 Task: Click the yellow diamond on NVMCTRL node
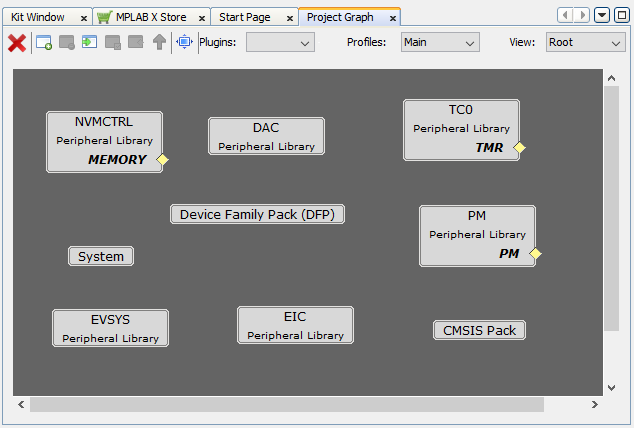[x=163, y=160]
